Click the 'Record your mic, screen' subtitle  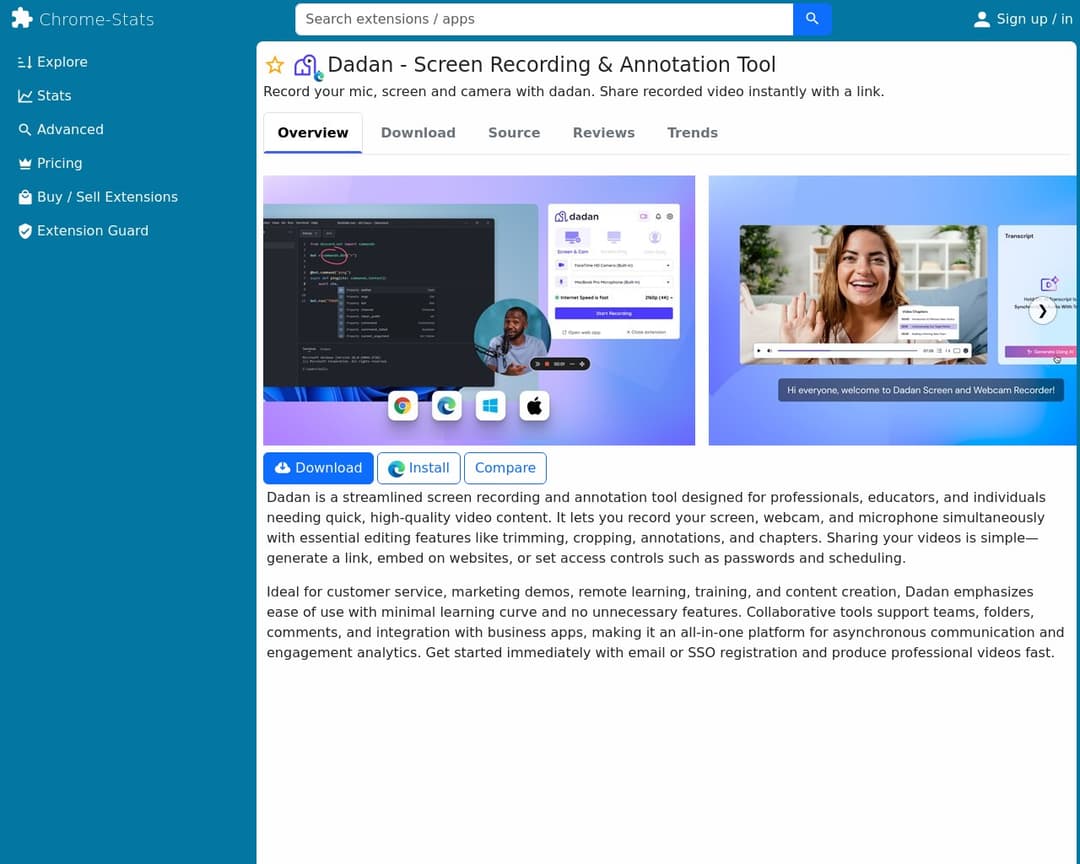[574, 92]
